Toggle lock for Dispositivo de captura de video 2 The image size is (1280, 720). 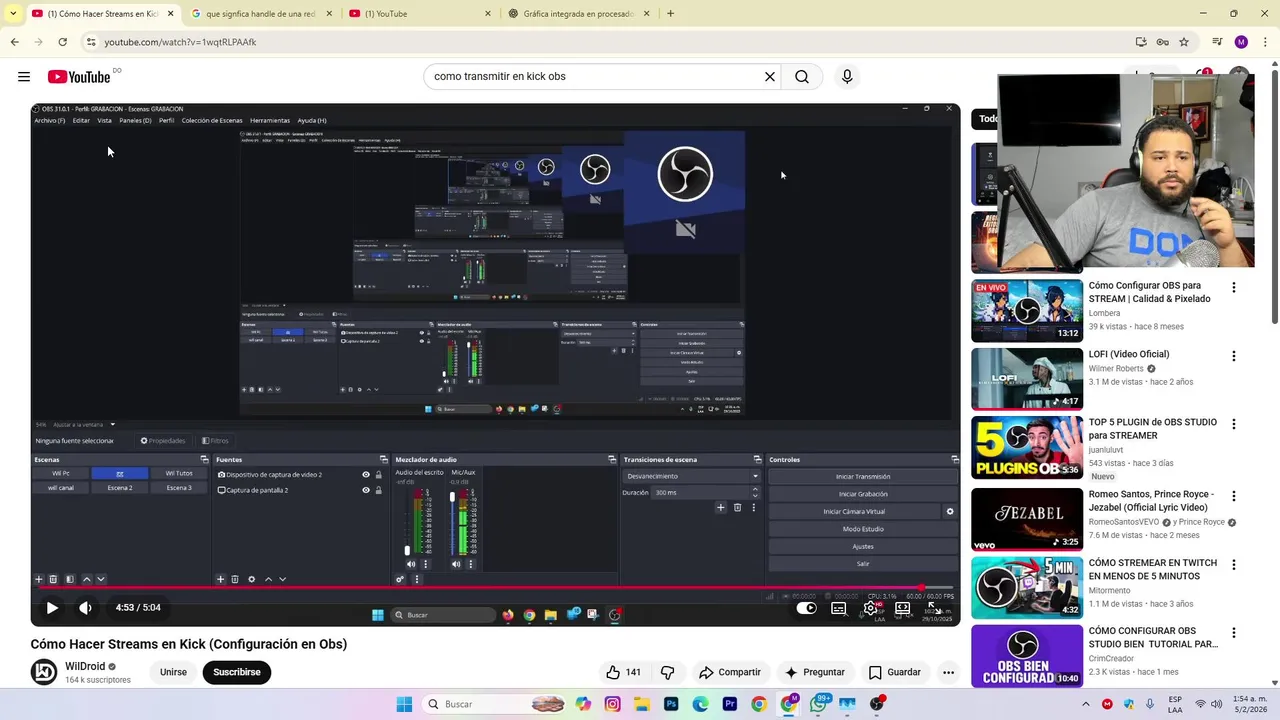point(378,475)
